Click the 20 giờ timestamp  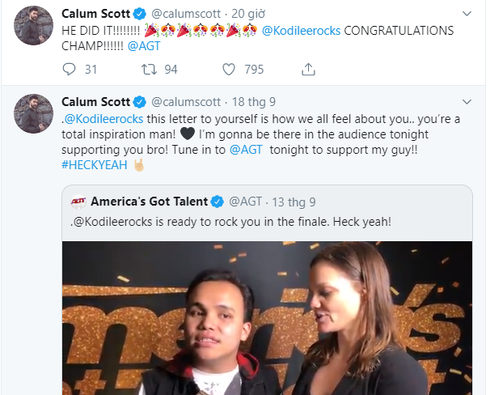coord(248,14)
